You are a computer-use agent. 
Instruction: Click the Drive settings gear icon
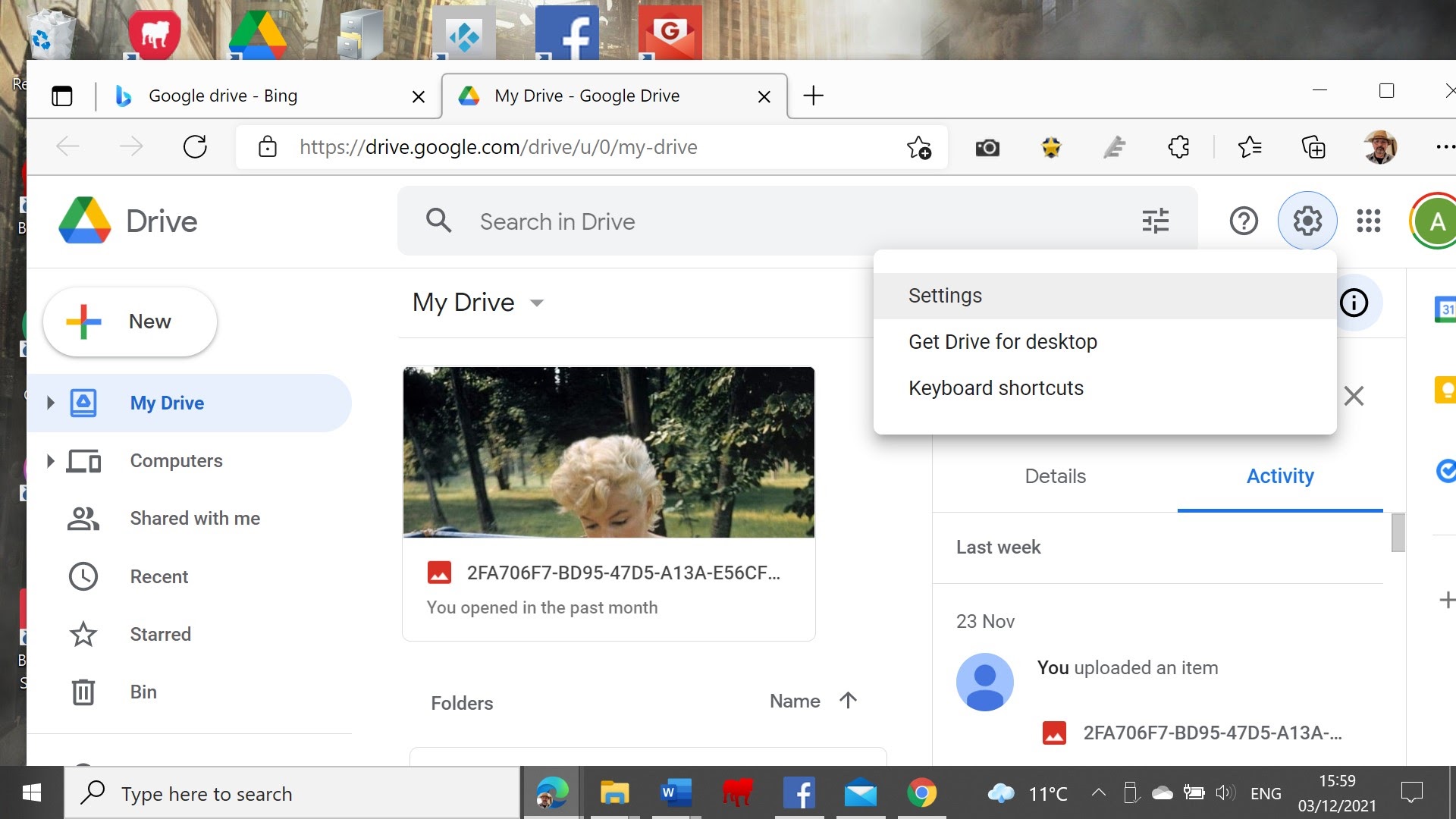[1307, 221]
